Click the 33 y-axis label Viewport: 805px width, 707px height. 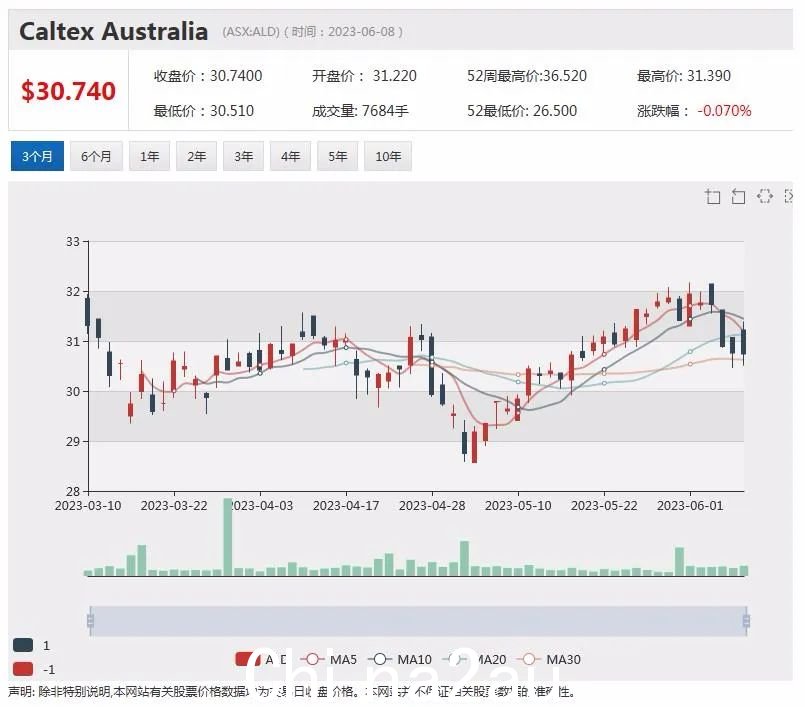point(73,241)
